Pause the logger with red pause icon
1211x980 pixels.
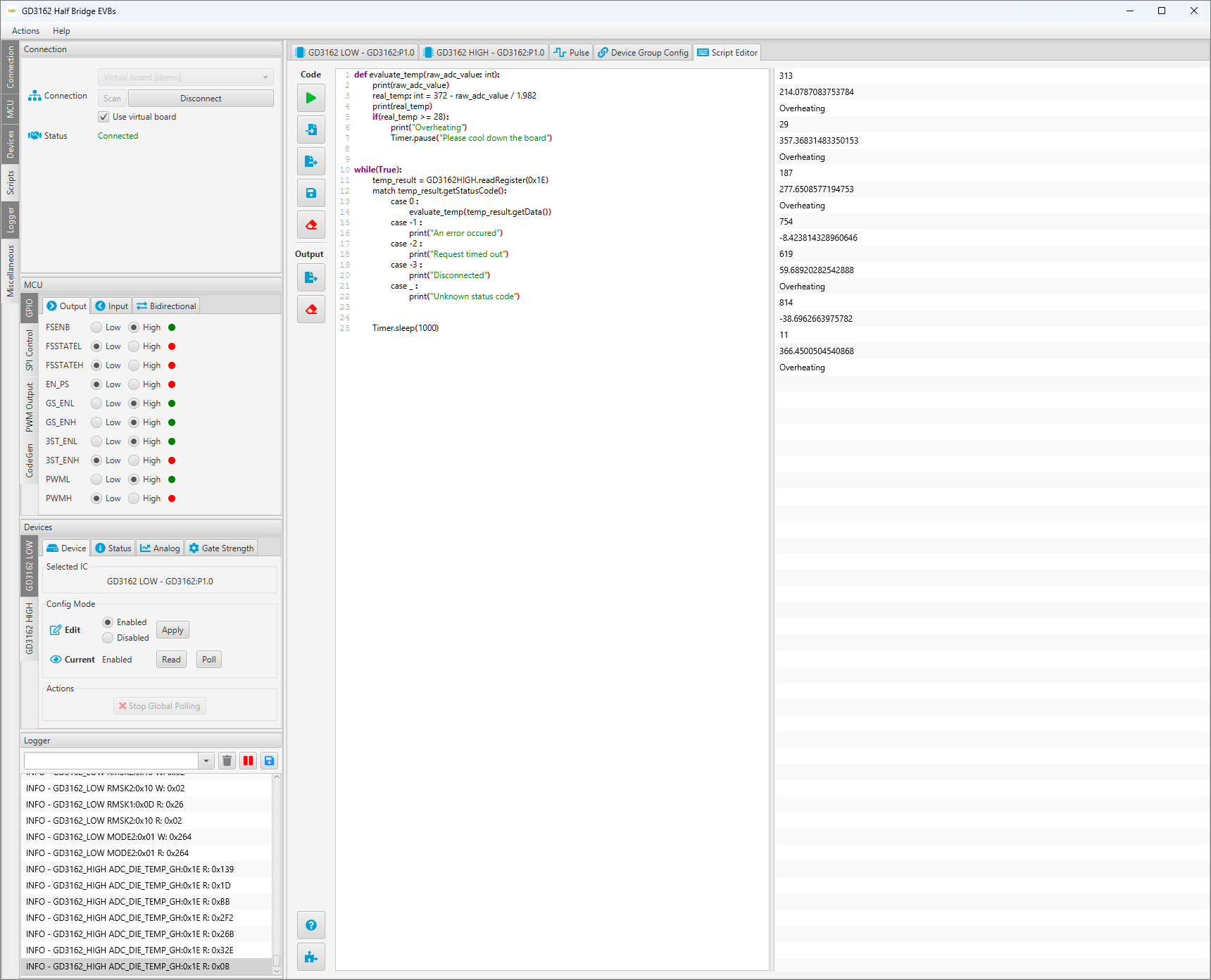[x=248, y=760]
